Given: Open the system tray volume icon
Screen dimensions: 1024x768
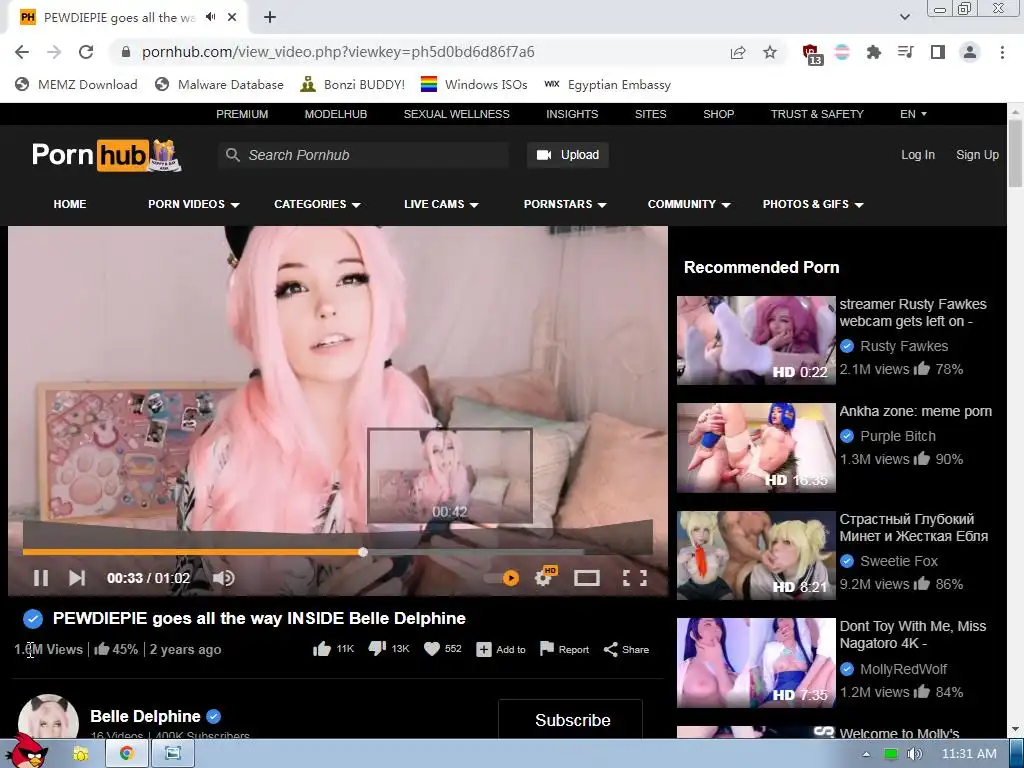Looking at the screenshot, I should point(915,754).
